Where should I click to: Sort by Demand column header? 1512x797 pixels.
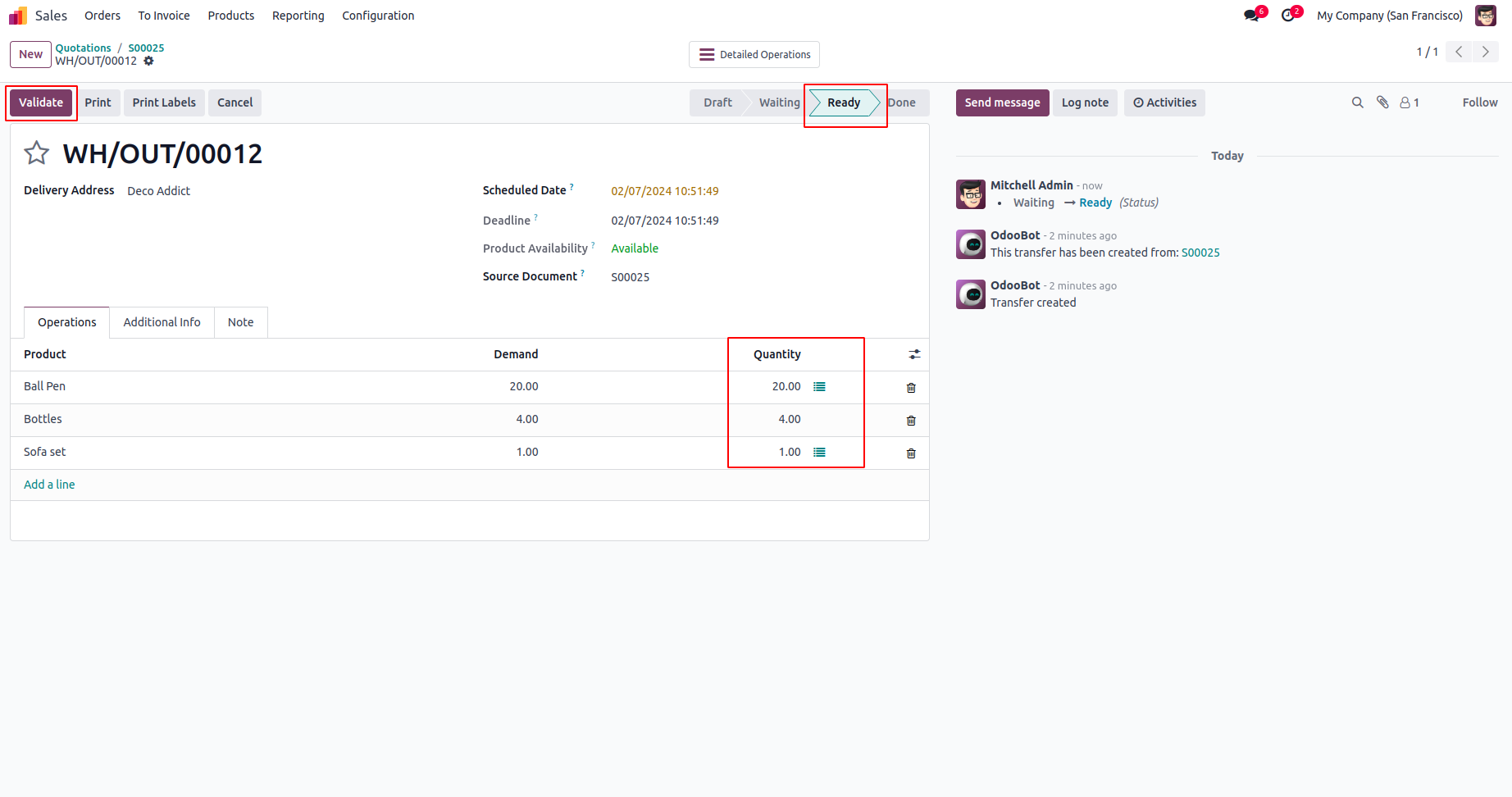[x=516, y=354]
